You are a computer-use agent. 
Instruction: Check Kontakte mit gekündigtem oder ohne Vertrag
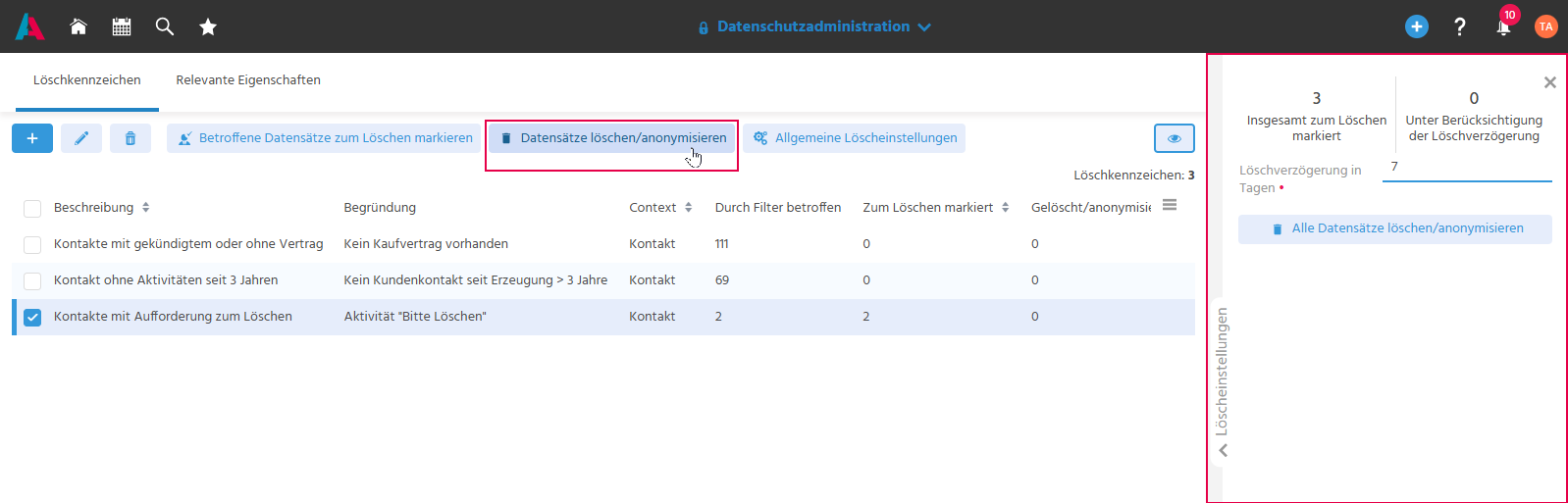32,244
